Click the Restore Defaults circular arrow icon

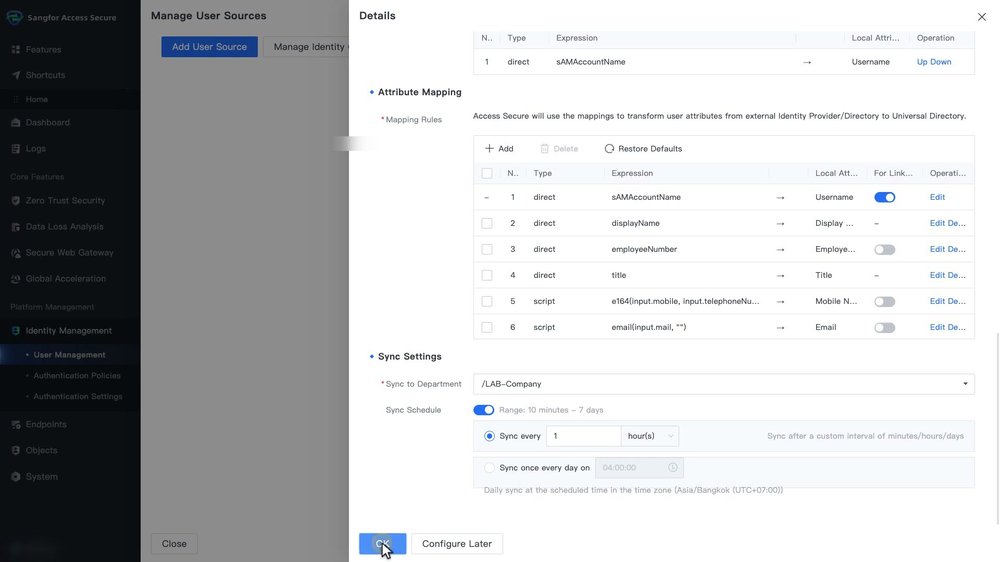609,149
